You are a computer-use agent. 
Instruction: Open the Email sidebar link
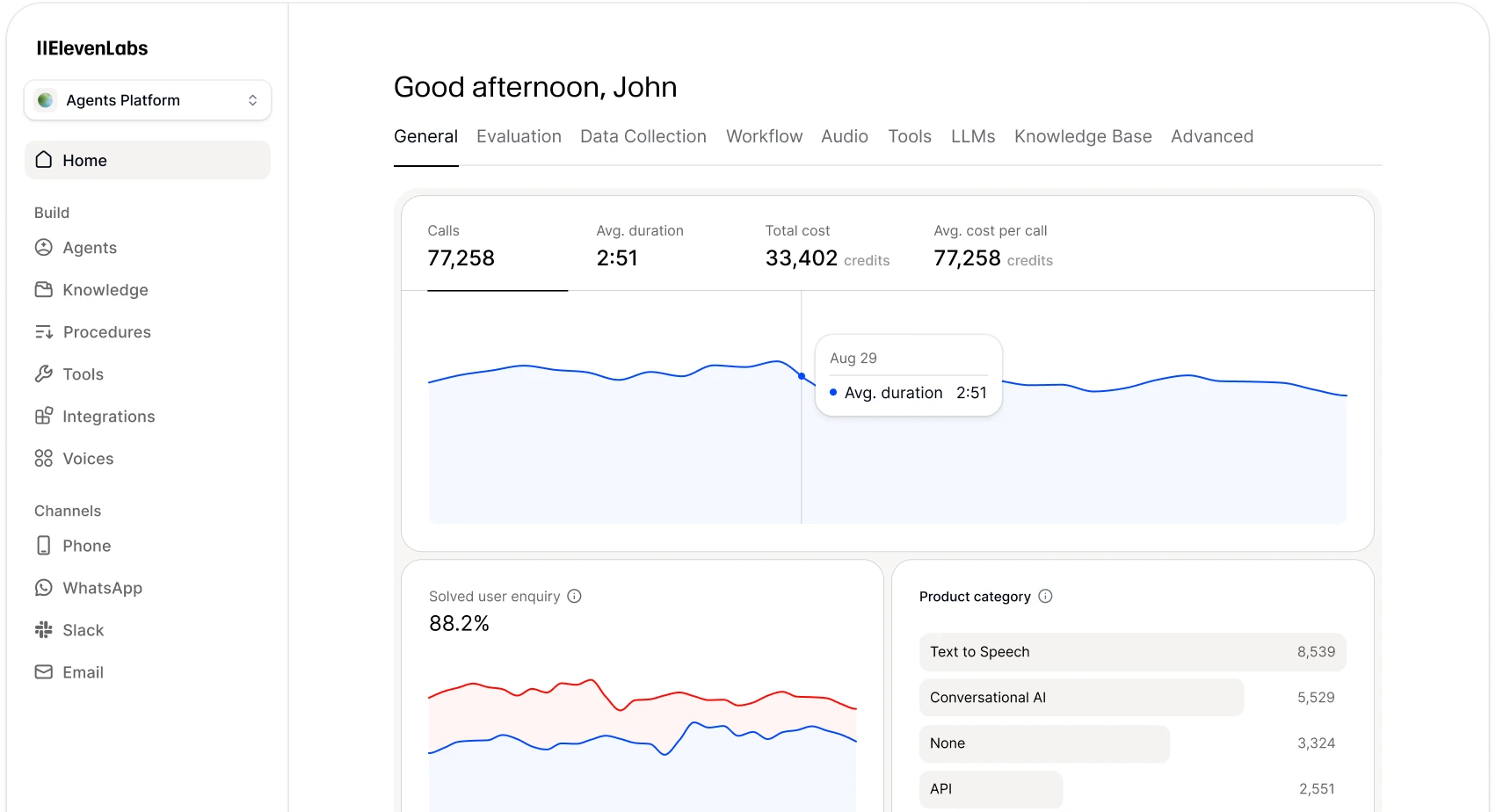coord(84,672)
